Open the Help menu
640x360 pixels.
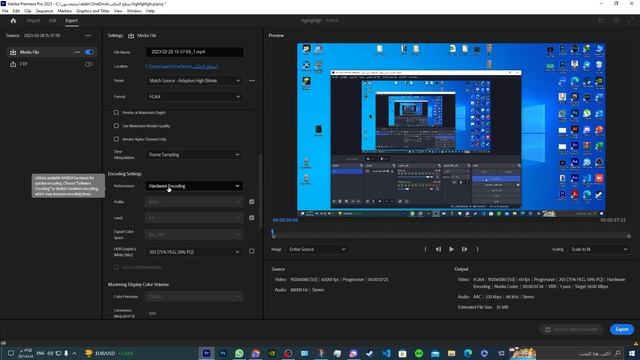click(x=150, y=11)
